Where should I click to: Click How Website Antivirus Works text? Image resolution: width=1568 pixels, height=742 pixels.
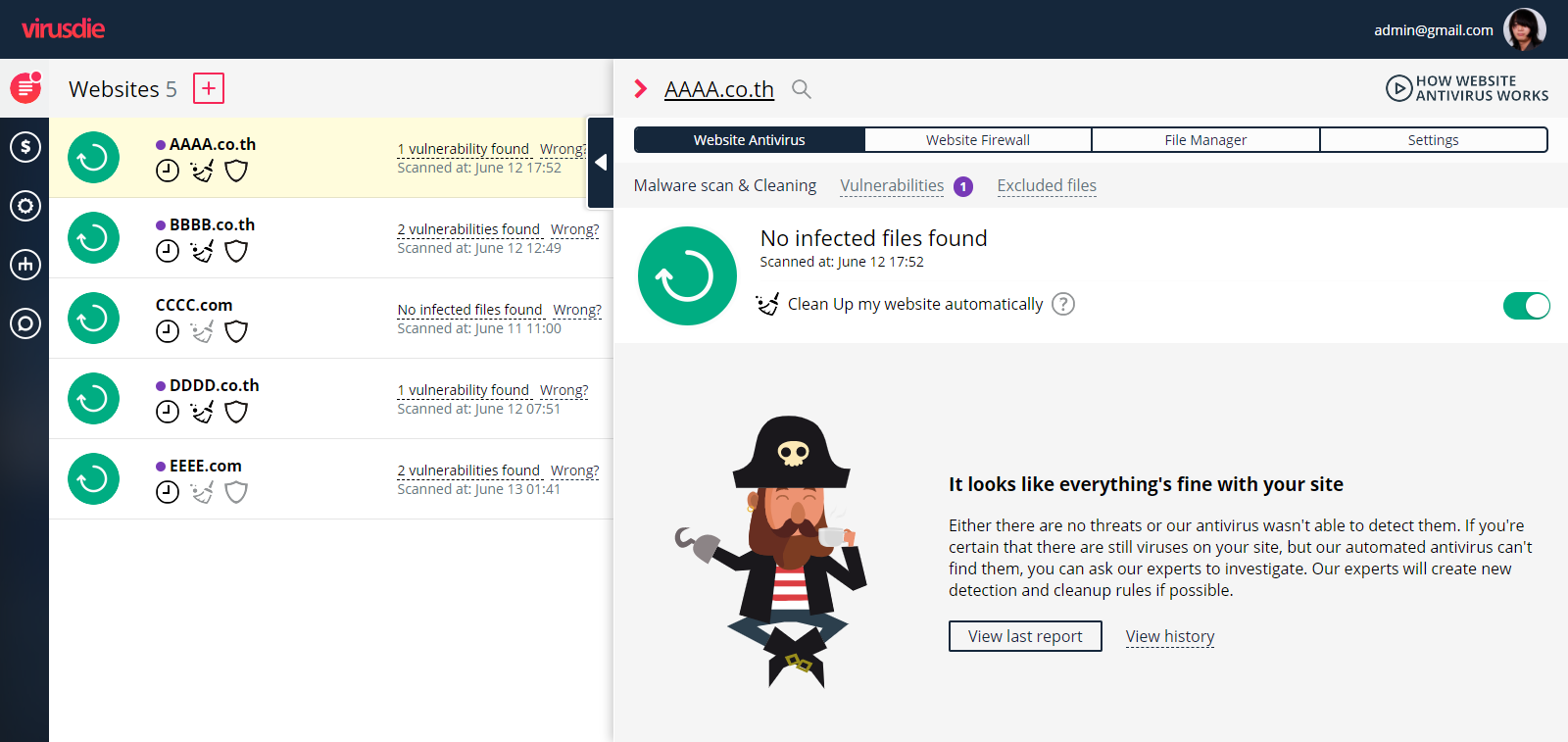click(1482, 88)
